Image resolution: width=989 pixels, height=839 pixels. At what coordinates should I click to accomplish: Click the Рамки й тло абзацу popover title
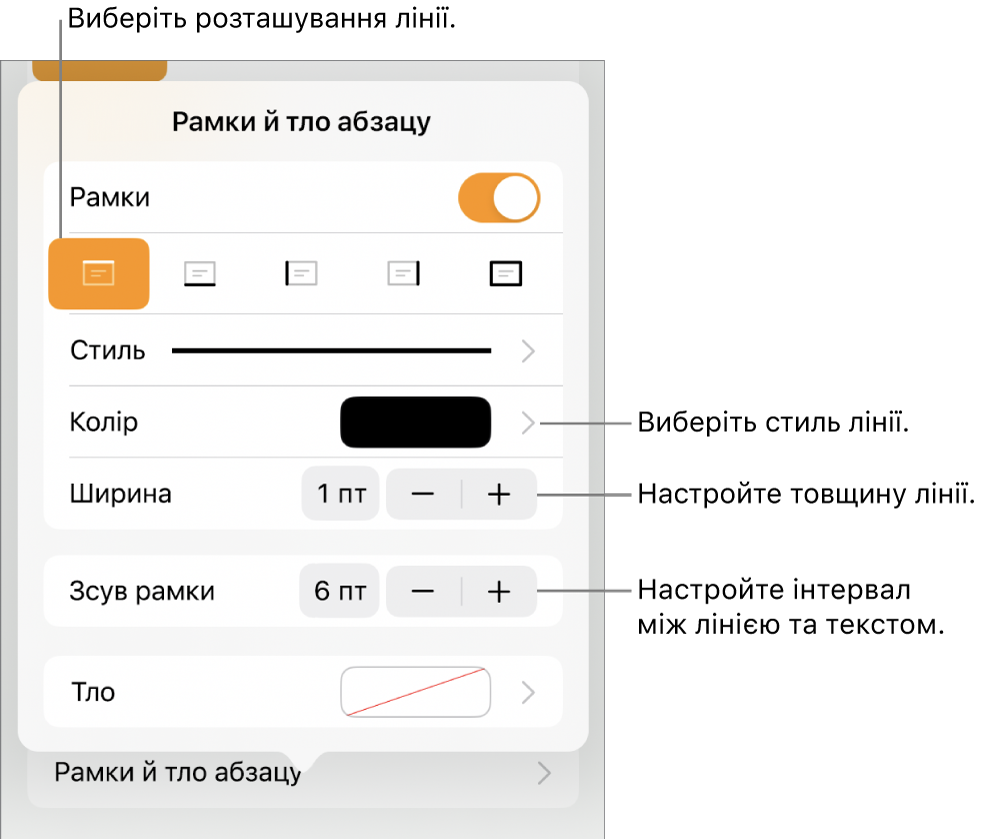pos(301,122)
